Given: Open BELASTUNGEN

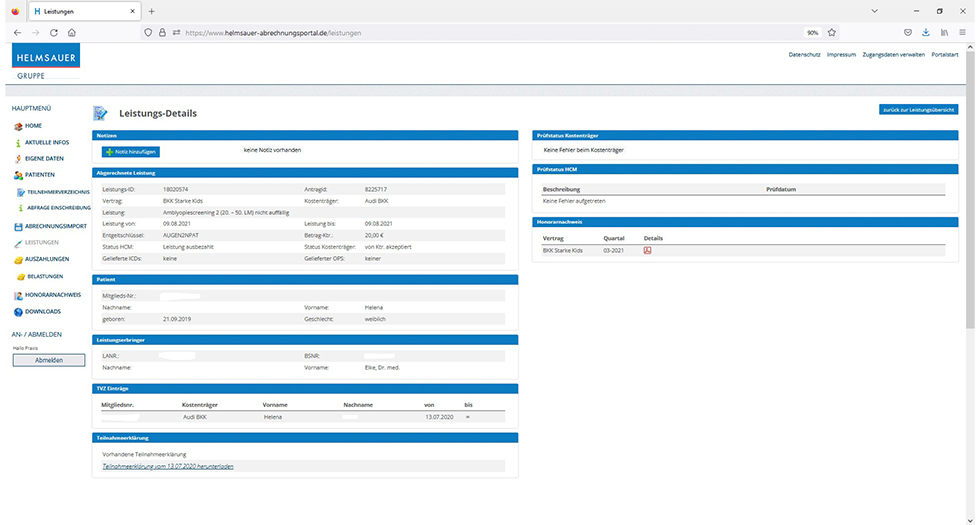Looking at the screenshot, I should pyautogui.click(x=45, y=276).
